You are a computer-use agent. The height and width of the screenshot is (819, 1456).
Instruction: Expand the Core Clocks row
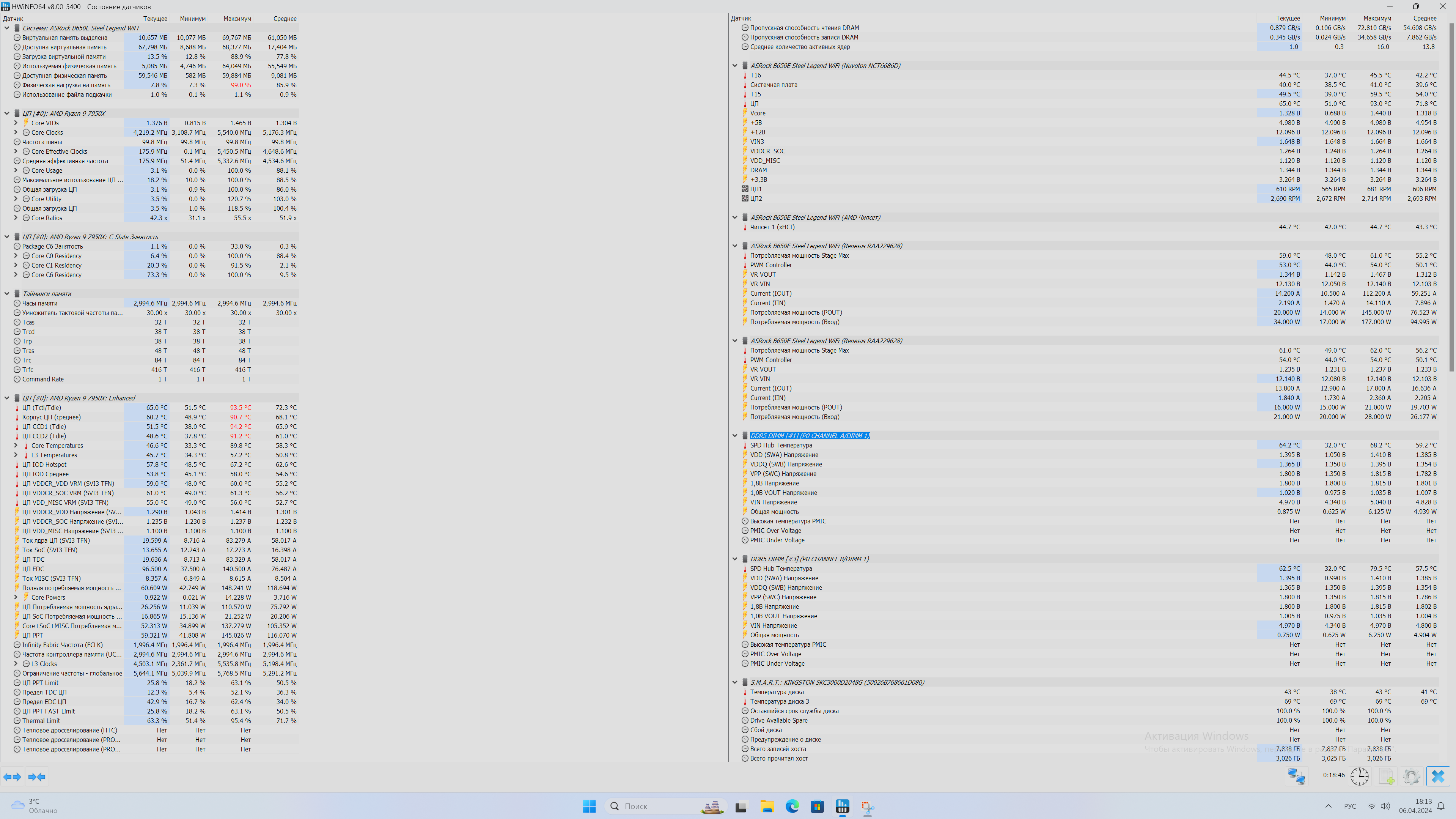(16, 132)
